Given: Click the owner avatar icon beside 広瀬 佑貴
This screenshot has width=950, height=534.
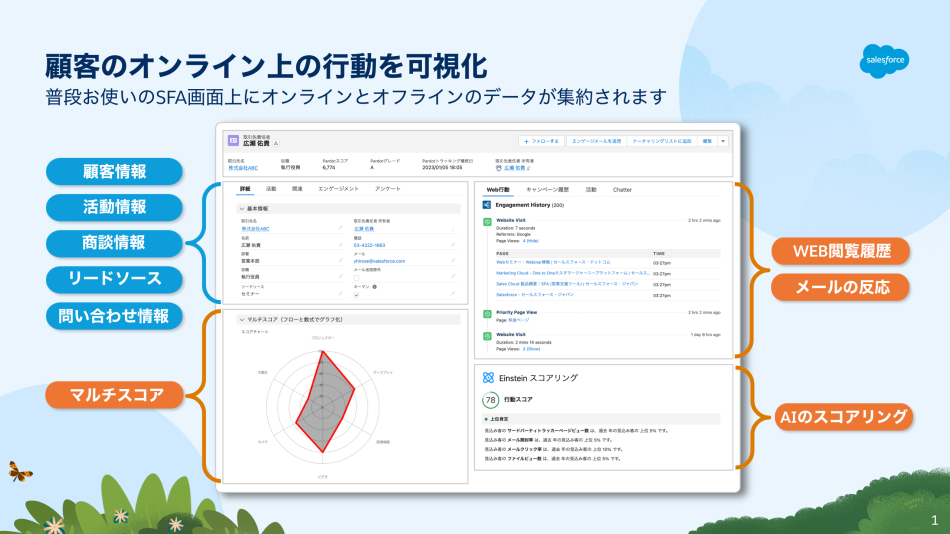Looking at the screenshot, I should coord(498,169).
